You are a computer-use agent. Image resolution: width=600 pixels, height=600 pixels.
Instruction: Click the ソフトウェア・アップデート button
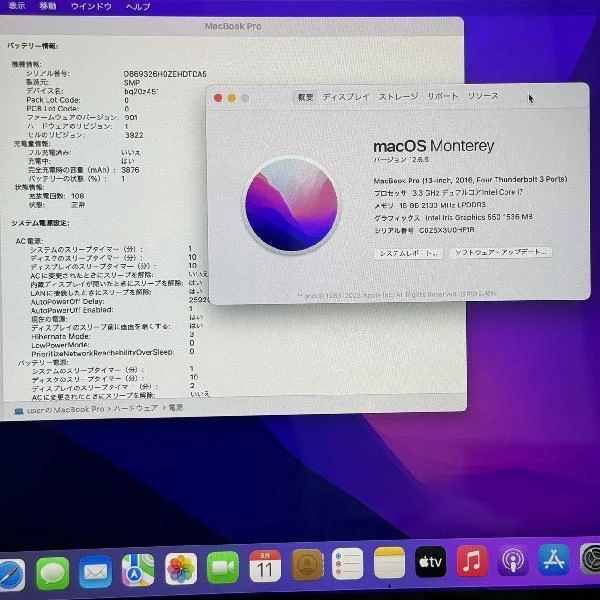point(501,252)
